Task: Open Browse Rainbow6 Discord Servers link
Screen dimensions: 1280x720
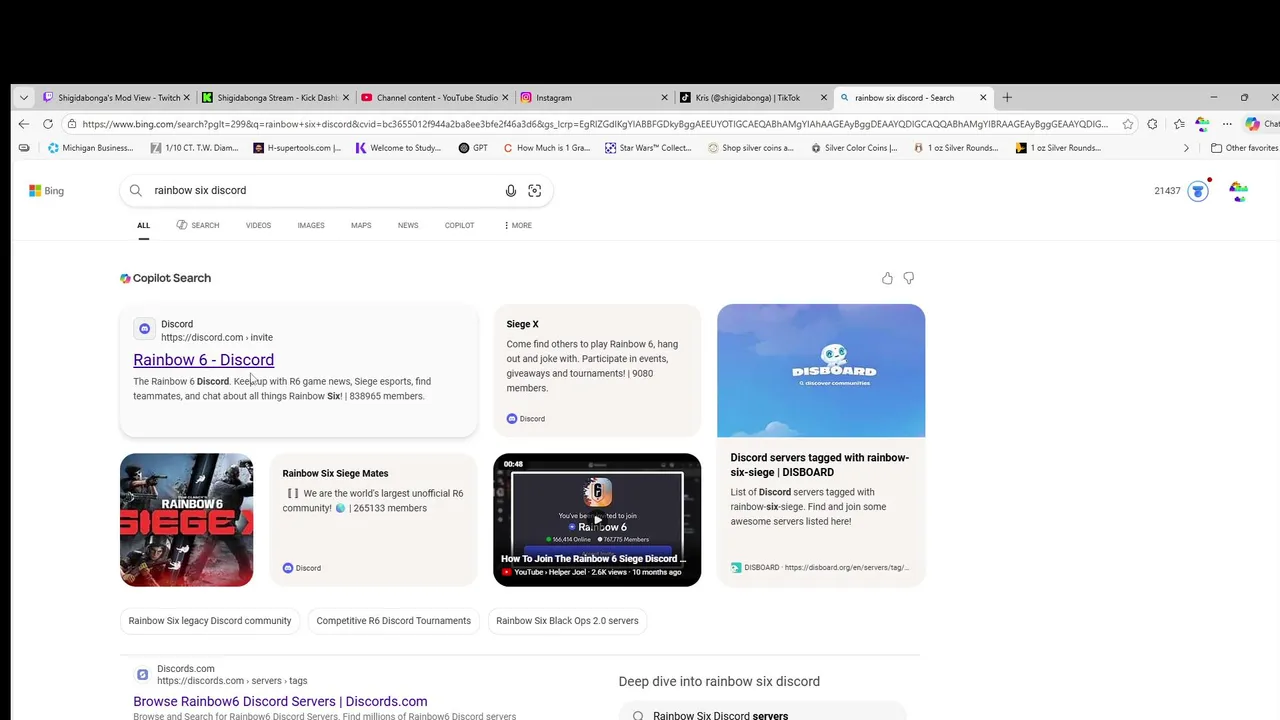Action: pyautogui.click(x=280, y=702)
